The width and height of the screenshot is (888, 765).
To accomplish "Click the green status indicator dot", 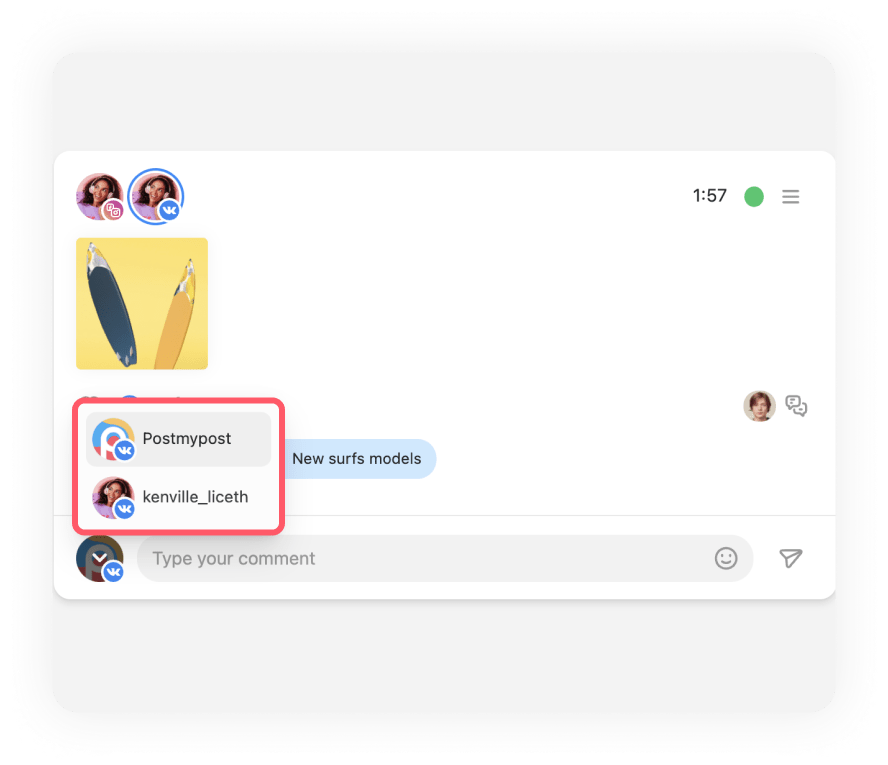I will (753, 196).
